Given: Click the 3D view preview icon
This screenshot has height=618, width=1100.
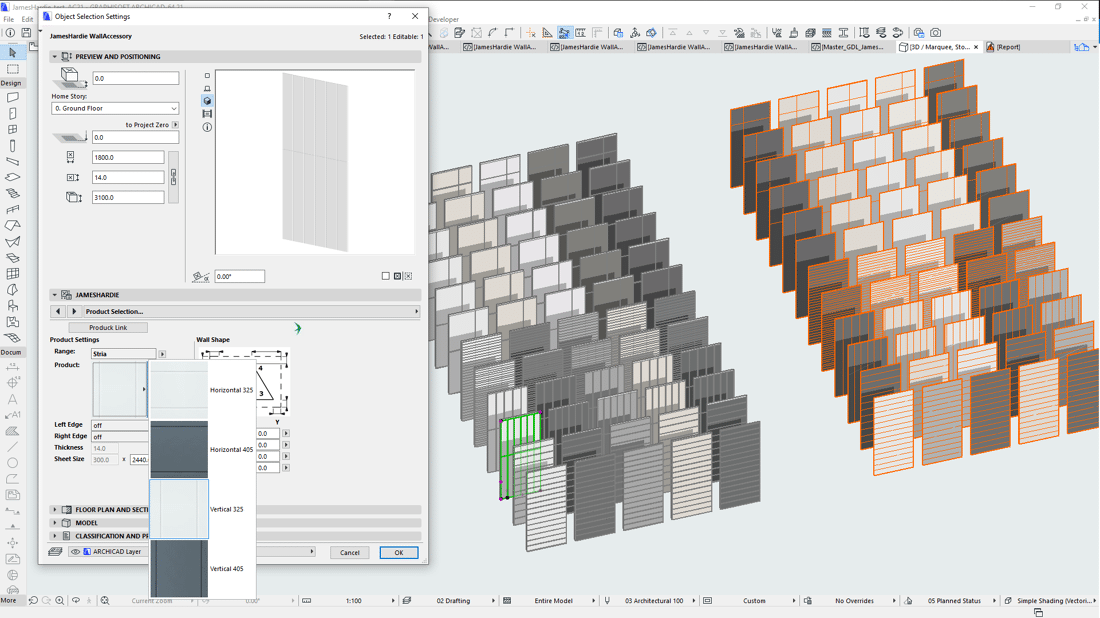Looking at the screenshot, I should tap(207, 101).
